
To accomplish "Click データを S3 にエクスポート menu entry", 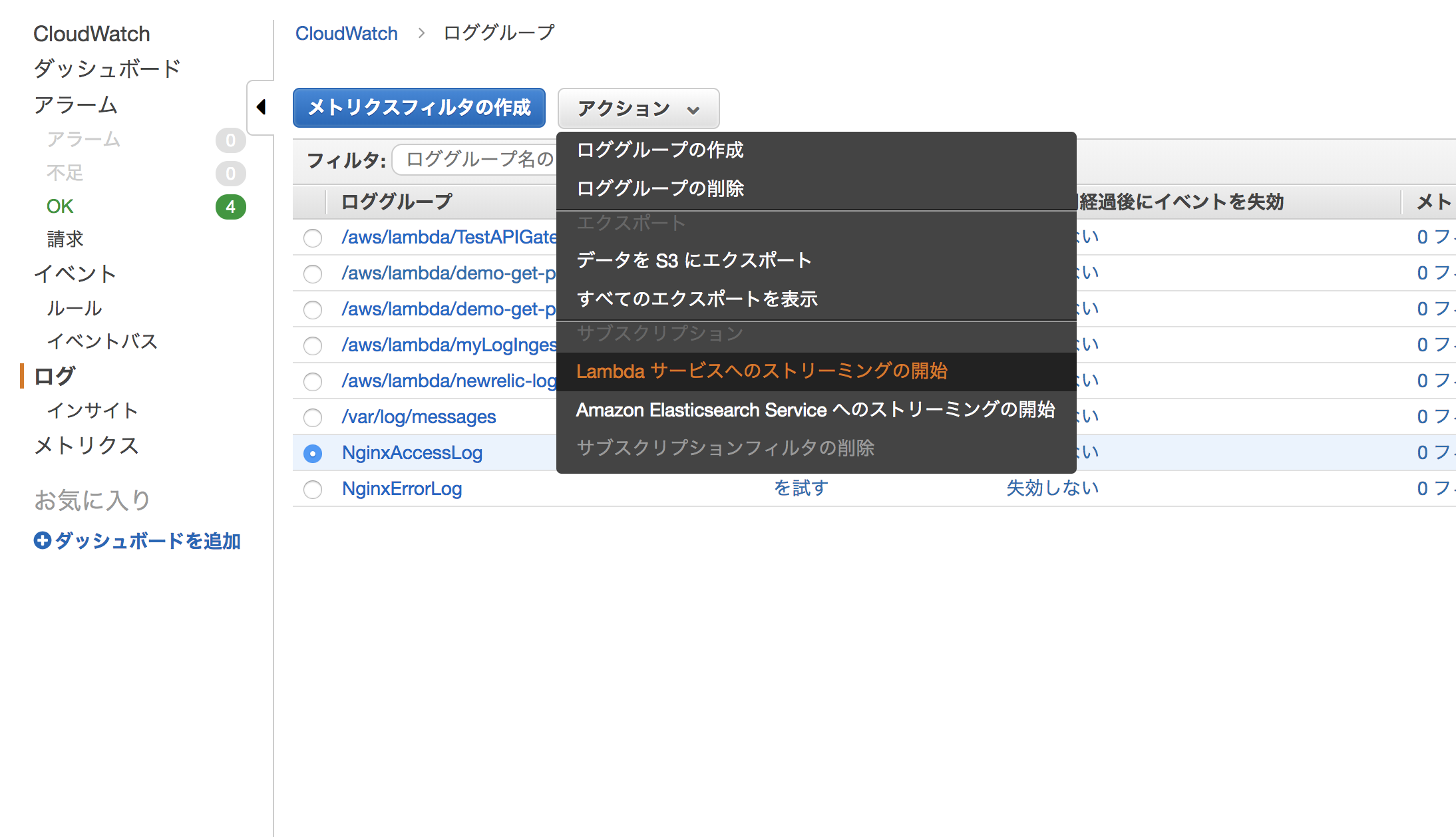I will tap(693, 260).
